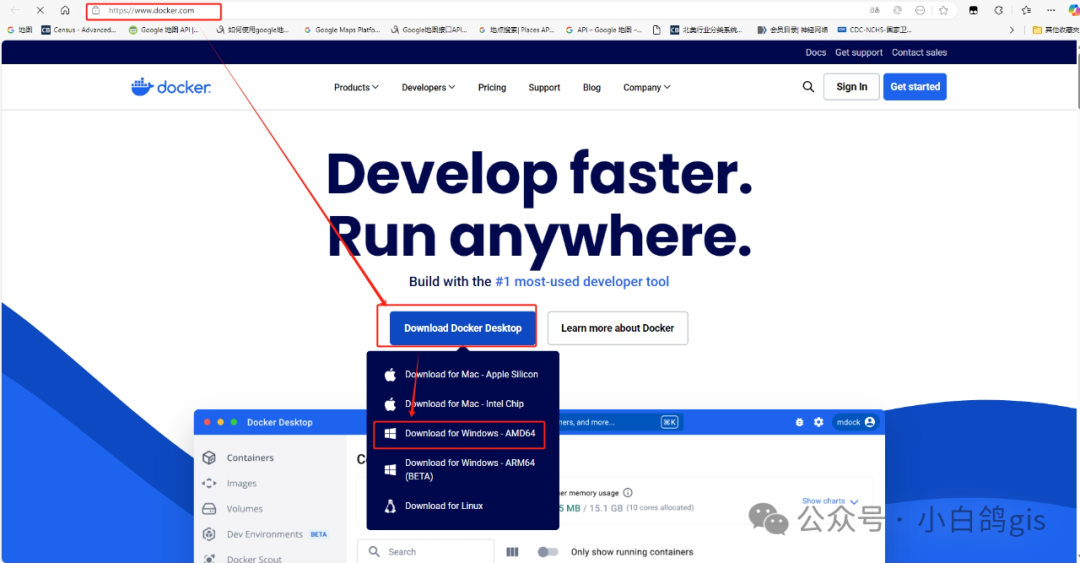Viewport: 1080px width, 563px height.
Task: Open the Google Maps Platfo... bookmark
Action: click(342, 30)
